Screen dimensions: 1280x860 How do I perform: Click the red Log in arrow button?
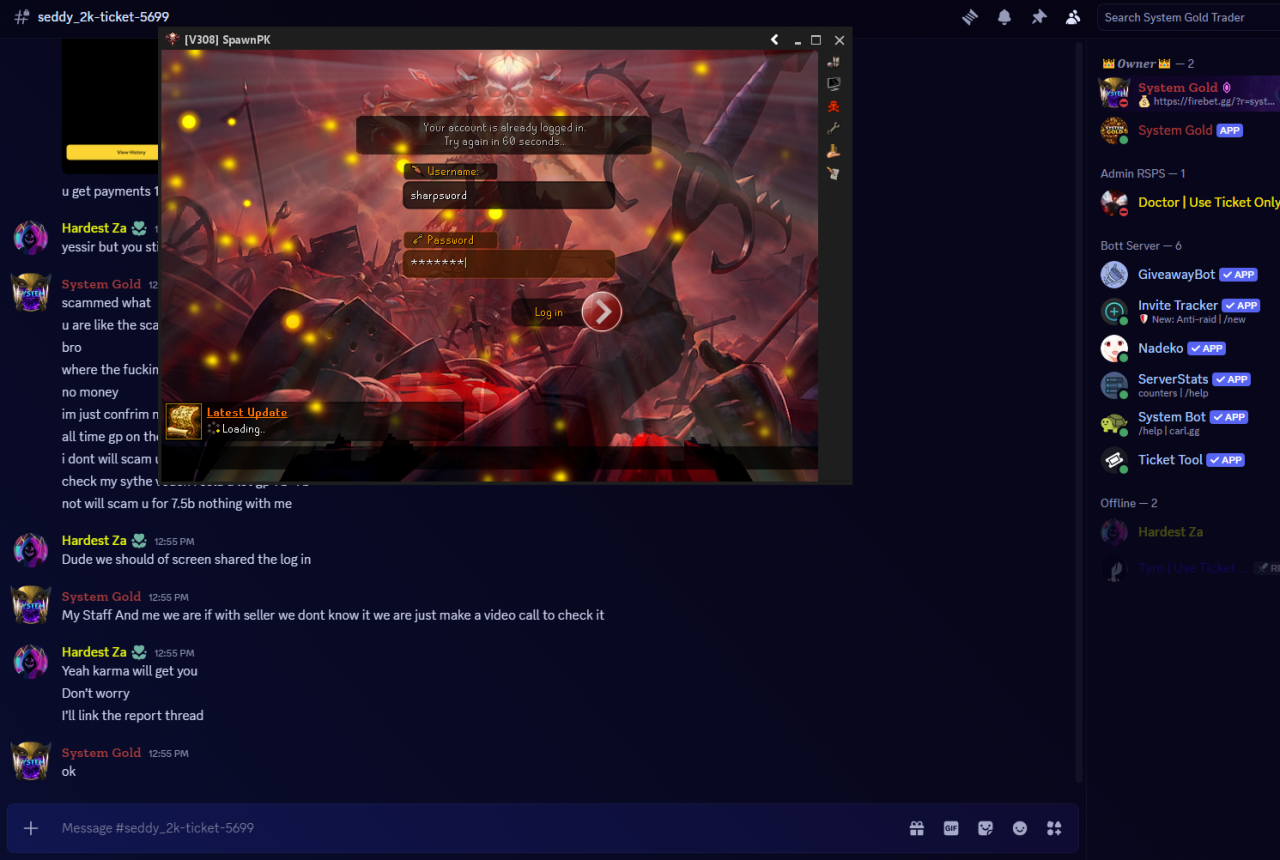point(602,312)
